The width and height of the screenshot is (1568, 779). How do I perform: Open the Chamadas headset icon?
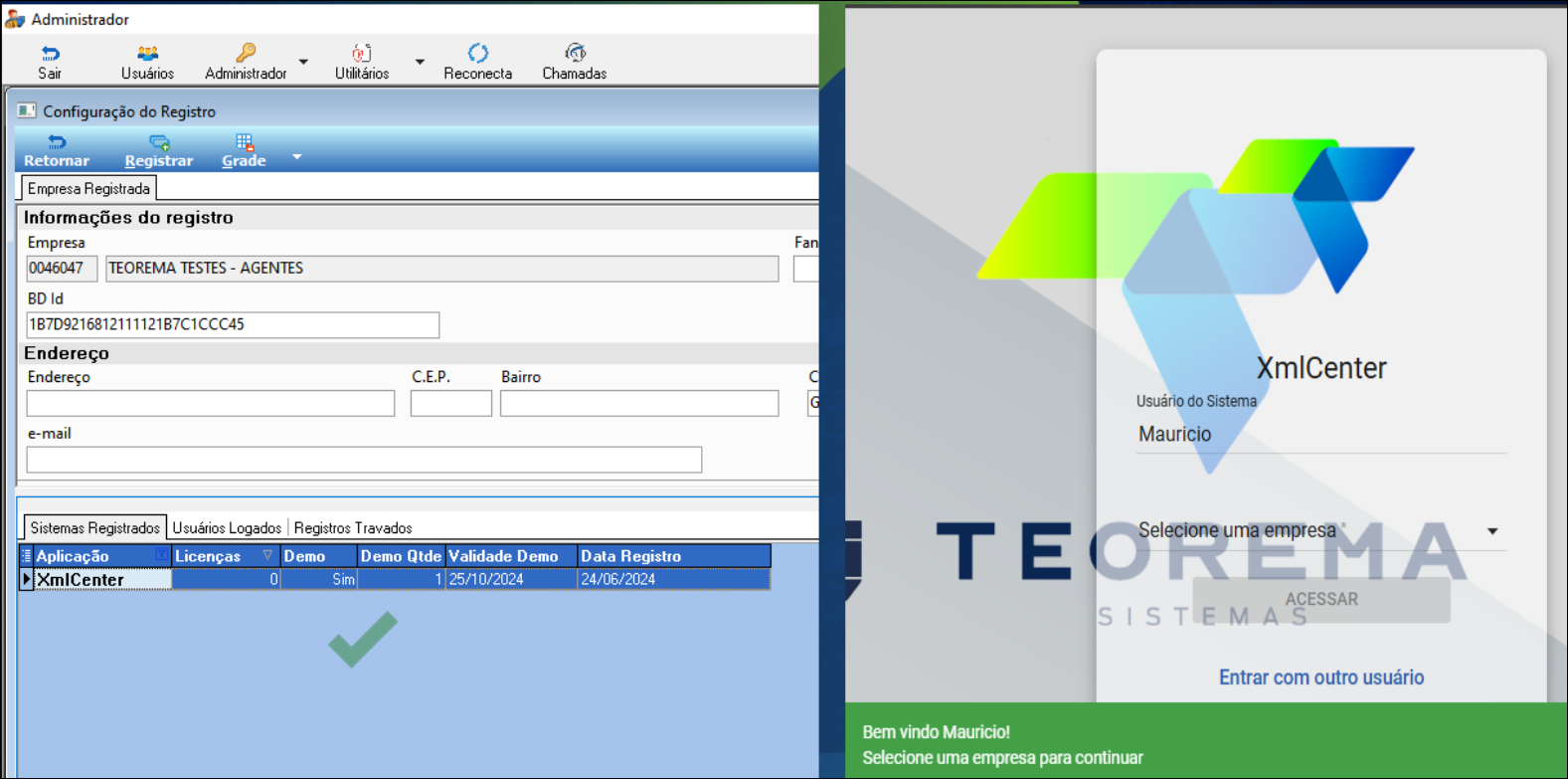tap(574, 53)
